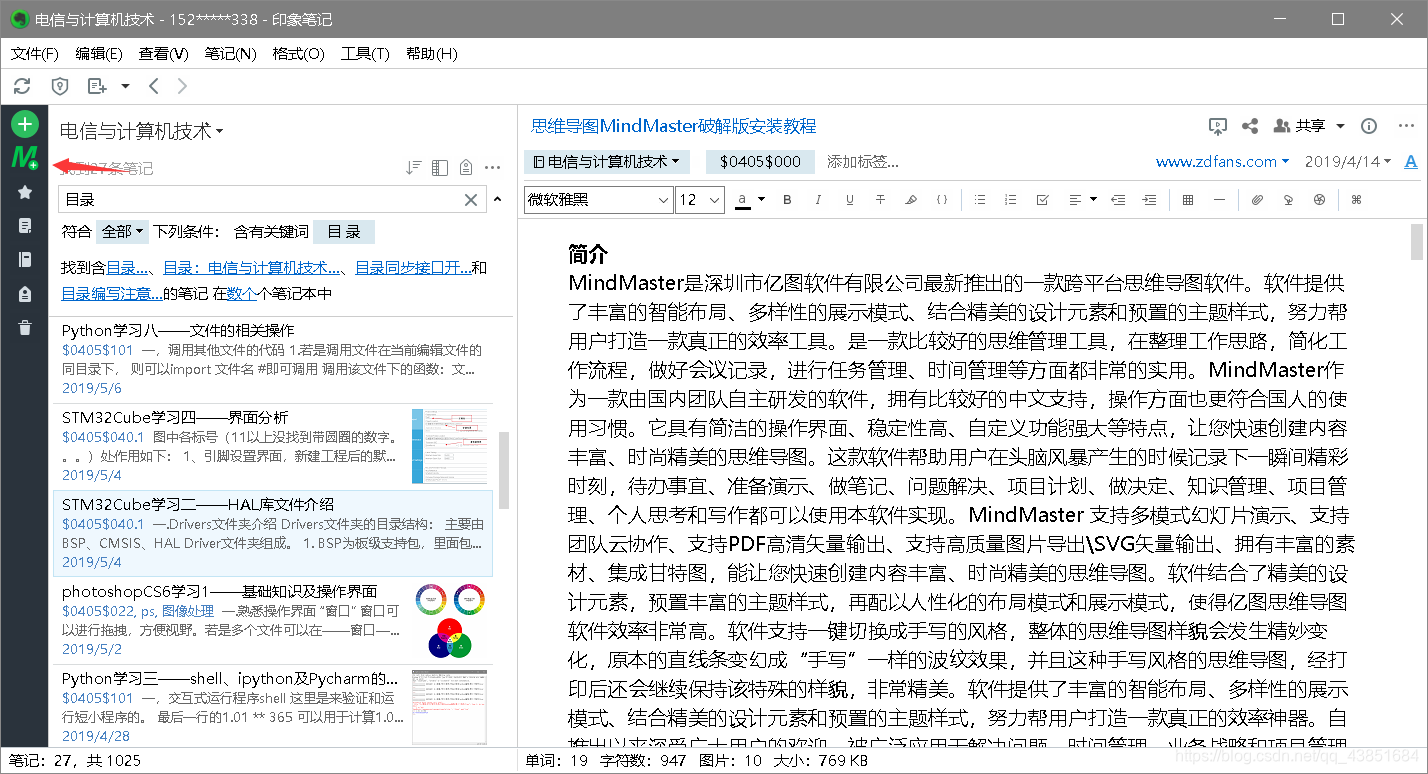Go back with the left navigation arrow
This screenshot has width=1428, height=774.
[154, 86]
